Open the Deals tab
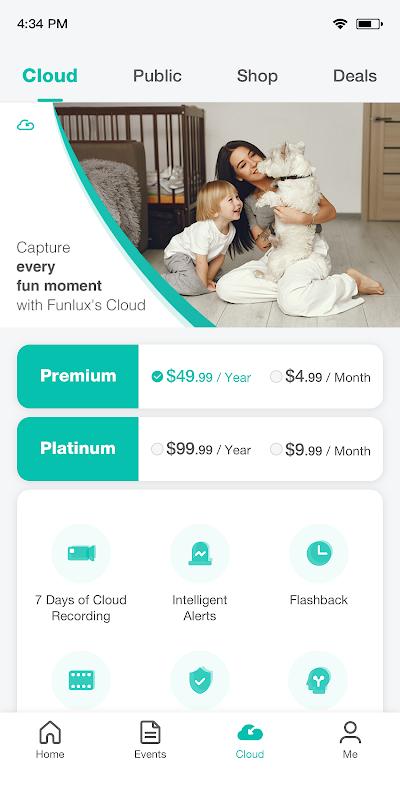400x800 pixels. point(355,76)
